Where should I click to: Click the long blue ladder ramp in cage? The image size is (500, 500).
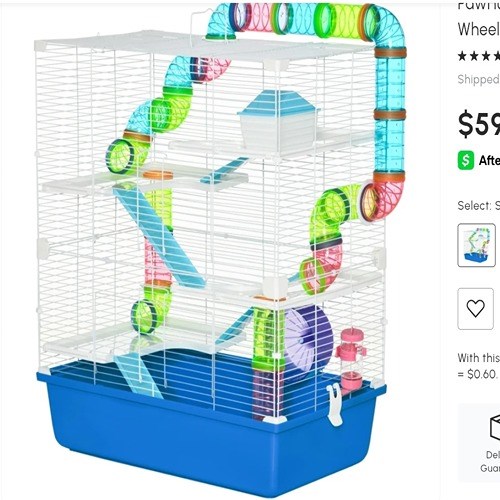[x=160, y=237]
